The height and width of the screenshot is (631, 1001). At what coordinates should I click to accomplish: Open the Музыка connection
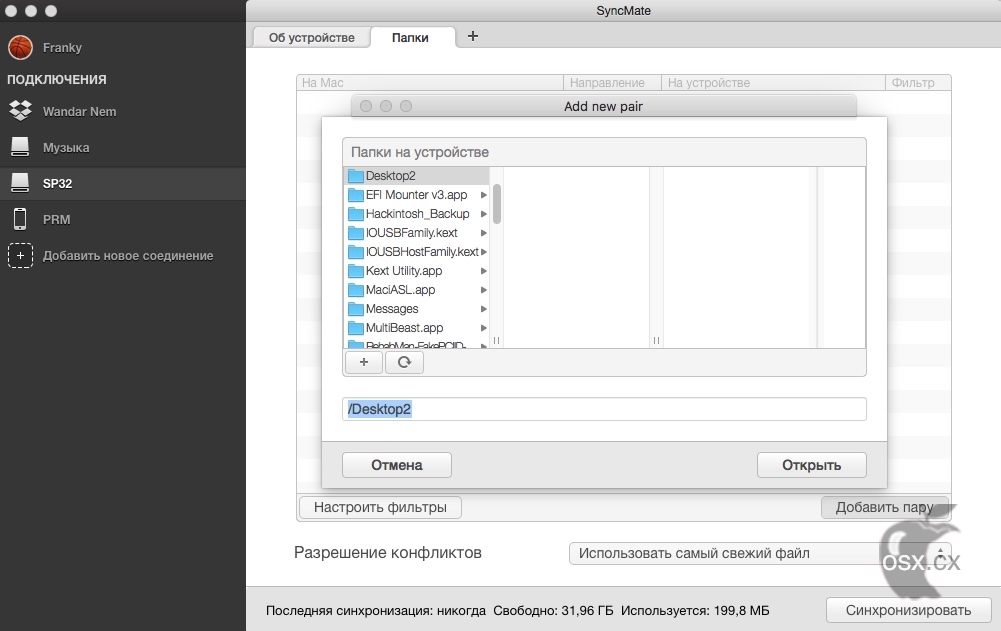123,147
